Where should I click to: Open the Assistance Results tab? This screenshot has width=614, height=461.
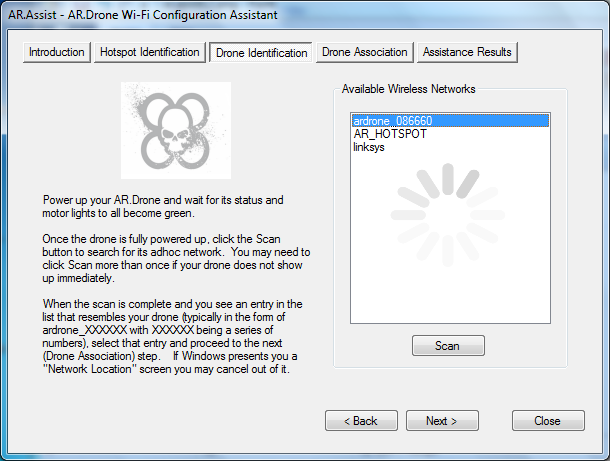(467, 52)
